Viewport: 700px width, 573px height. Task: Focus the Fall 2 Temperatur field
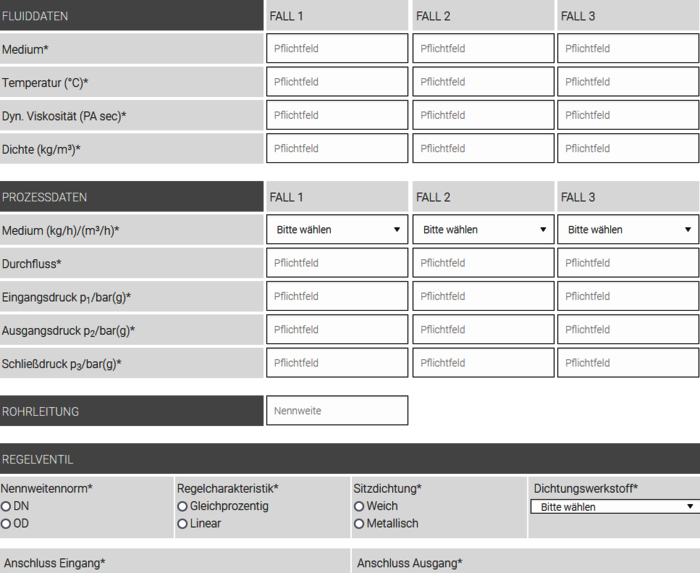[483, 82]
